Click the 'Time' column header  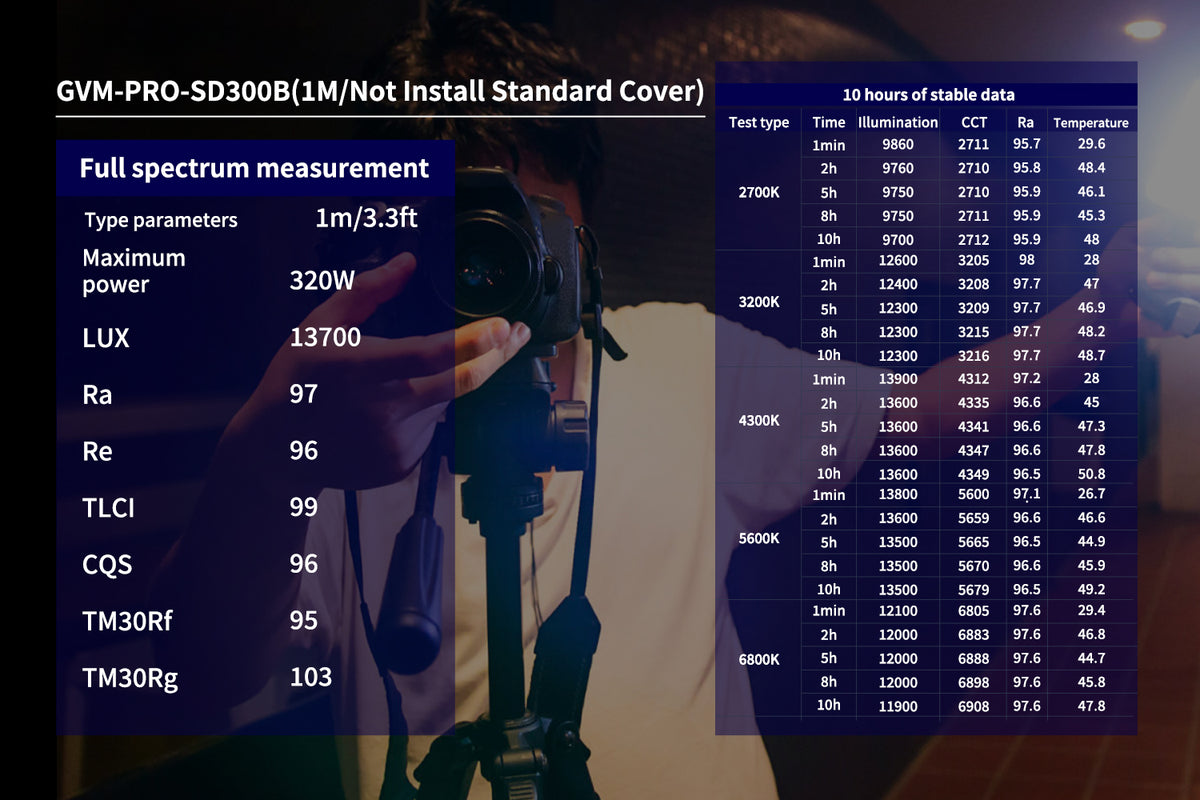(829, 122)
